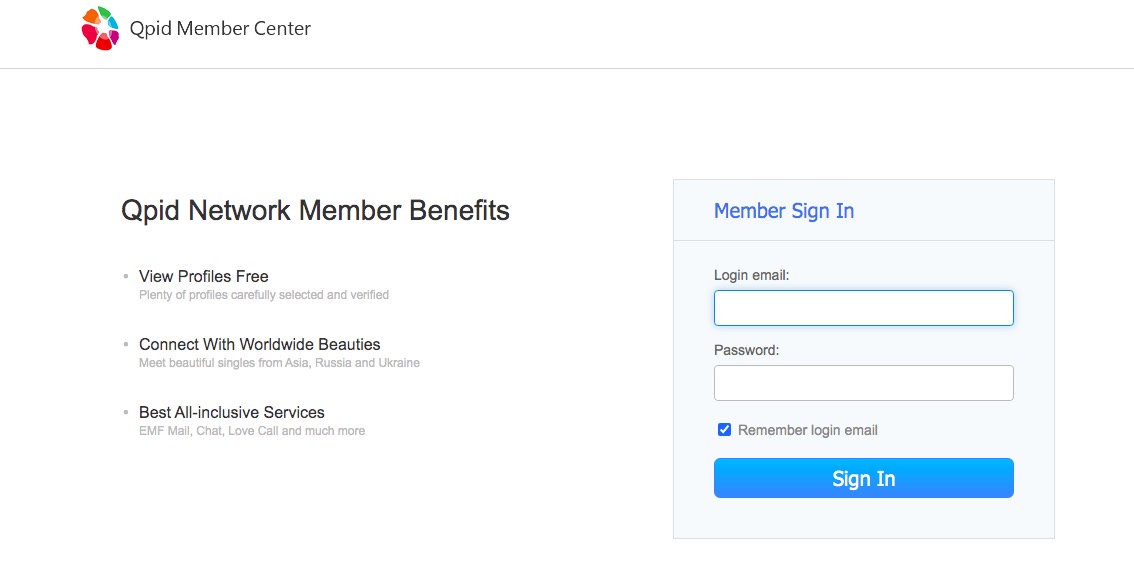Uncheck the Remember login email checkbox
This screenshot has height=583, width=1134.
coord(725,430)
